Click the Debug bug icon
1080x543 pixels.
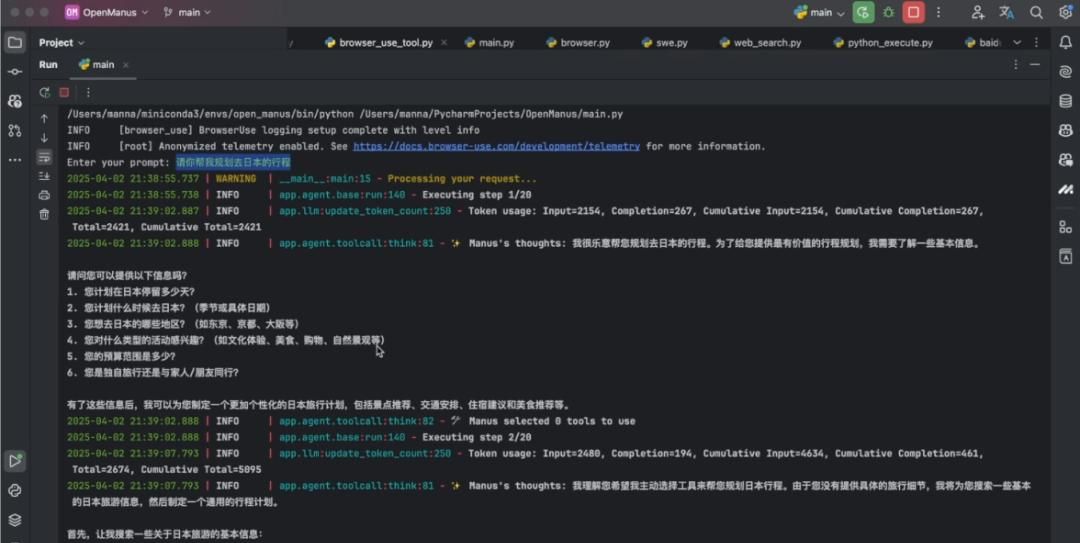[x=888, y=12]
